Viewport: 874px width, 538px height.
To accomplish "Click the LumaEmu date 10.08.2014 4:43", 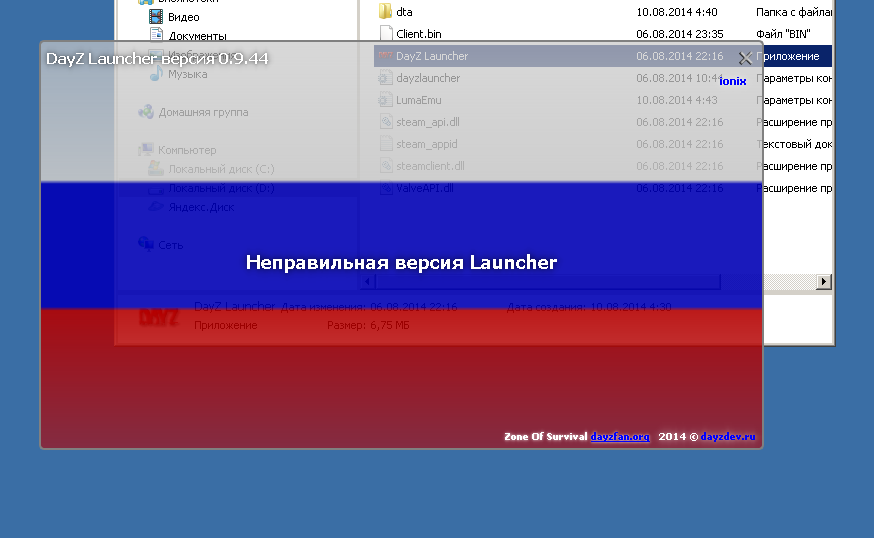I will (677, 100).
